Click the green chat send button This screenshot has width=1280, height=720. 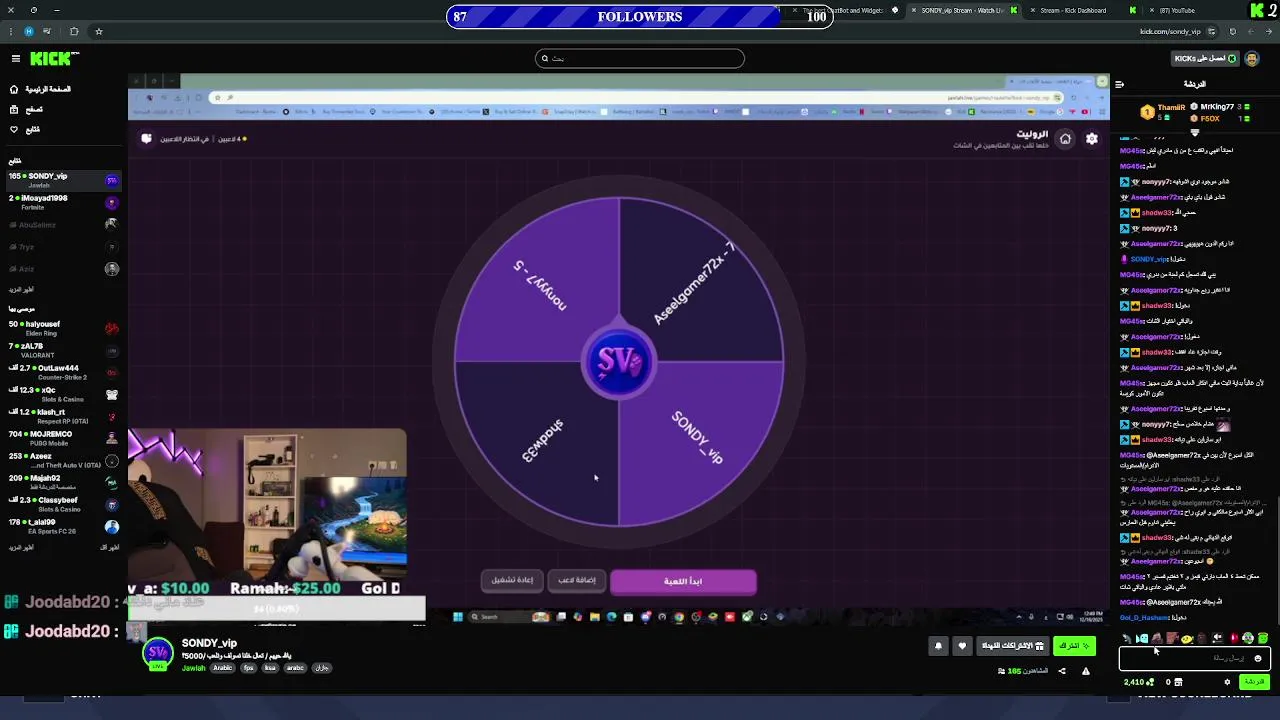[1254, 682]
